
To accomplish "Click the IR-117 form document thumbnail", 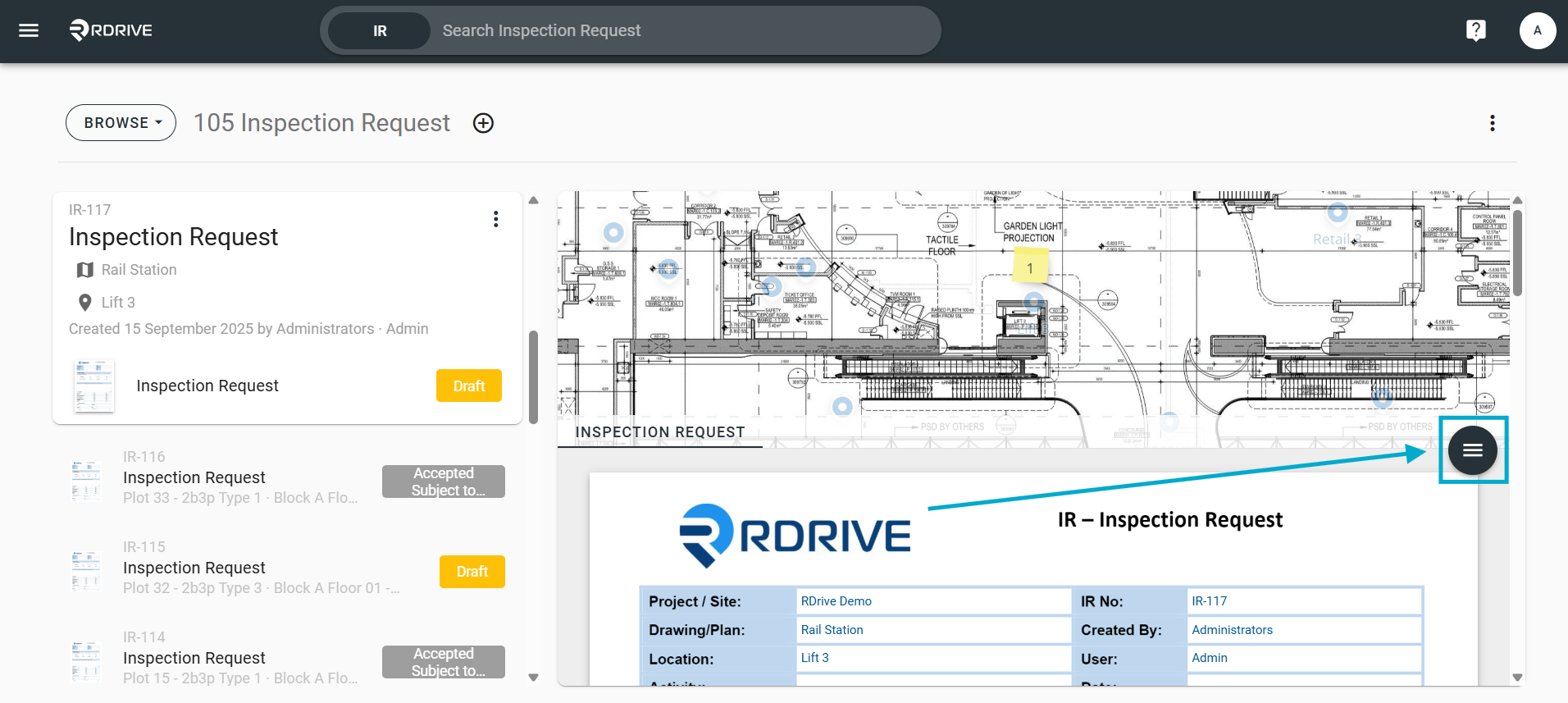I will (x=93, y=386).
